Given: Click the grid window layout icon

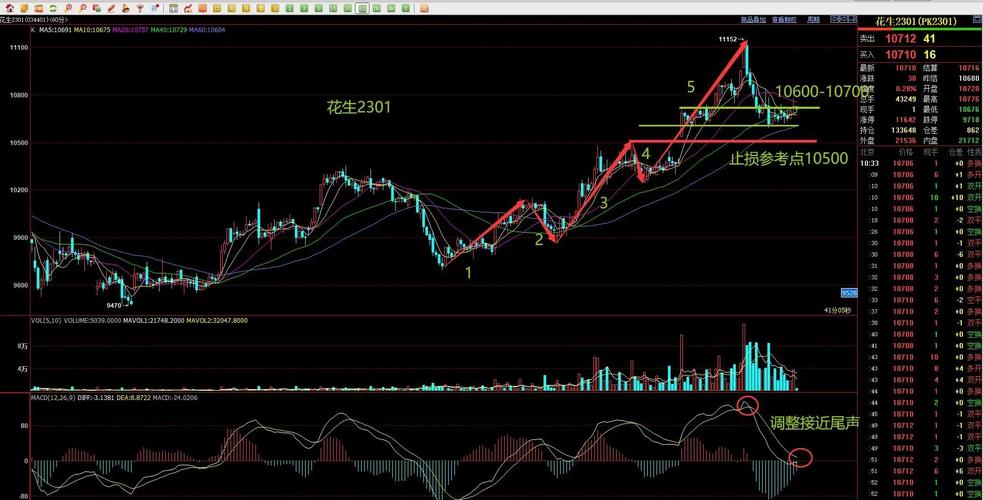Looking at the screenshot, I should tap(173, 8).
